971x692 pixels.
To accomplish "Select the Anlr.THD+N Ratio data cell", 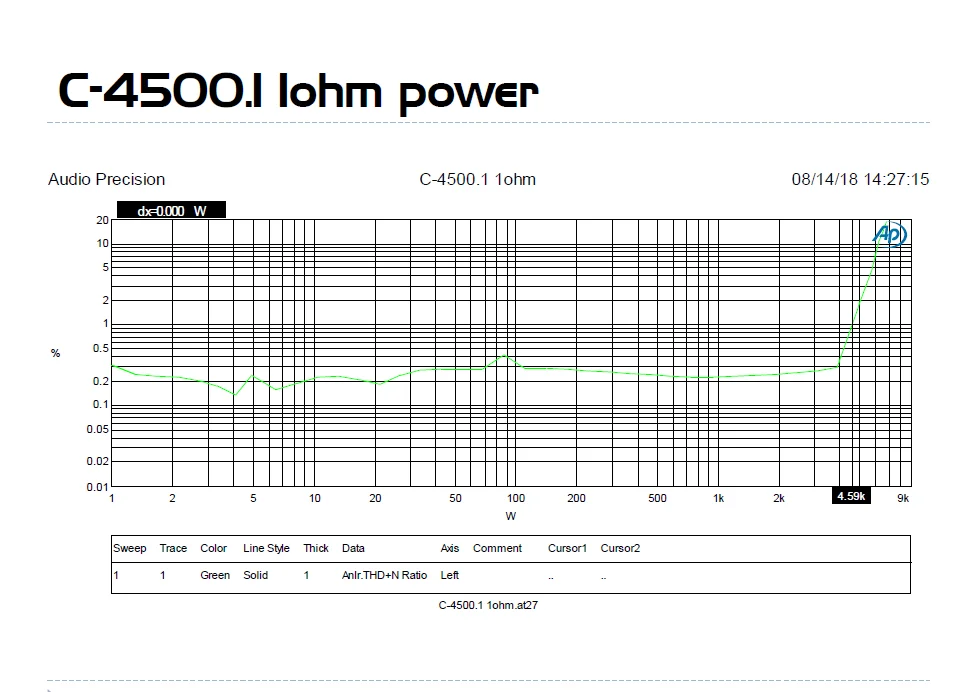I will (x=385, y=575).
